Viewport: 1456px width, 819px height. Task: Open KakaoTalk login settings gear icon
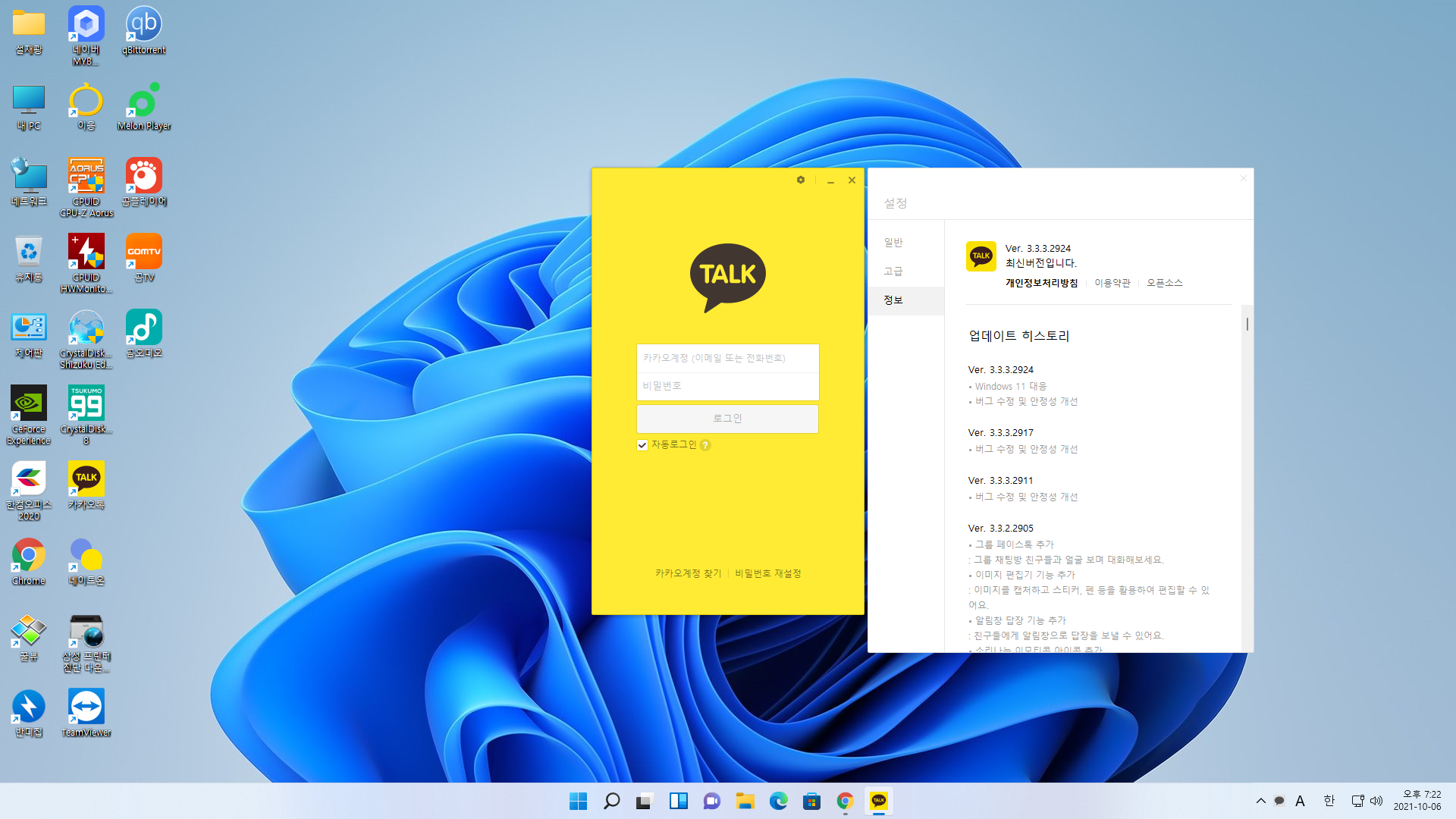point(801,180)
